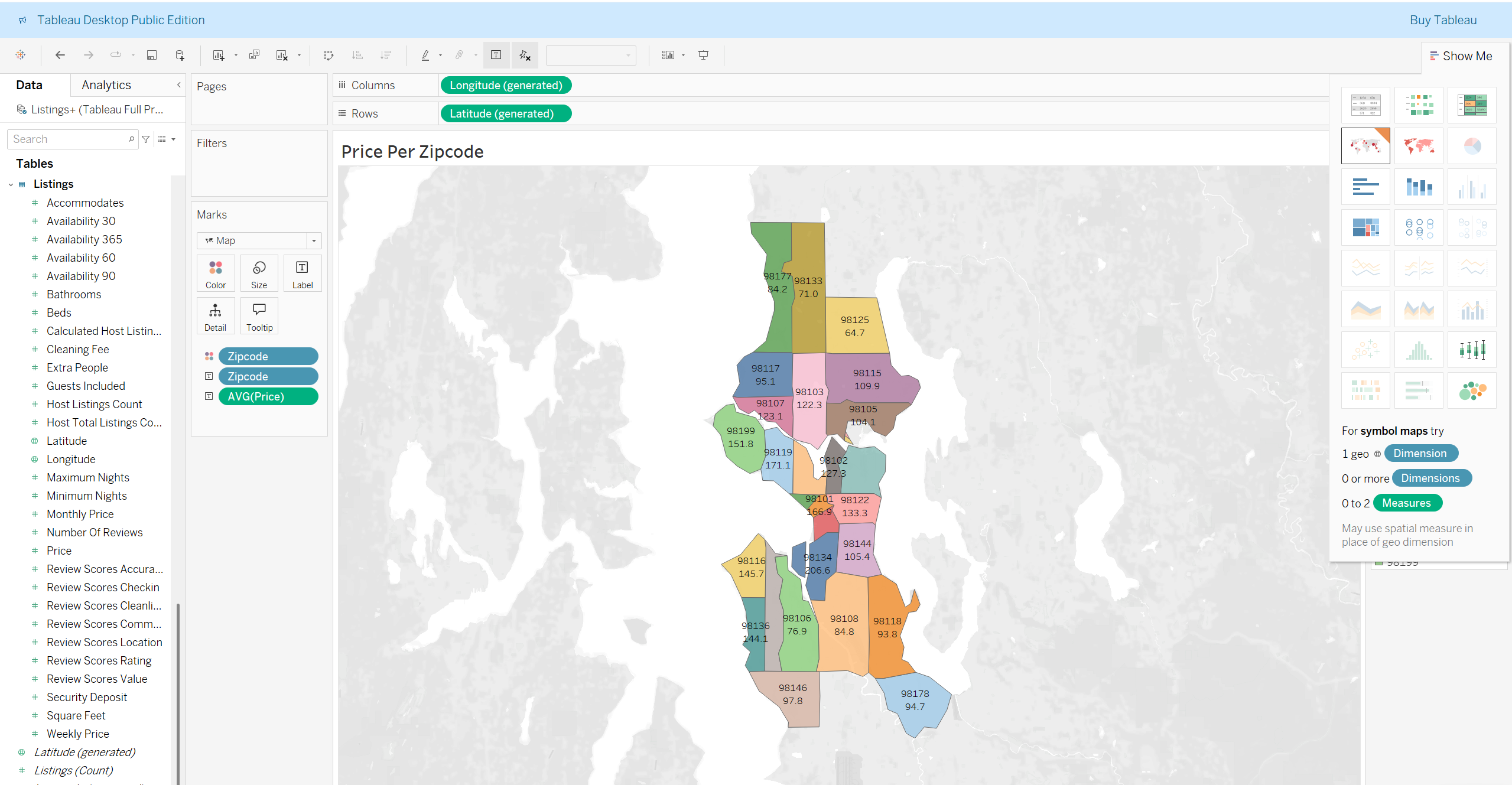Click the Swap Rows and Columns icon
Image resolution: width=1512 pixels, height=785 pixels.
[x=329, y=55]
